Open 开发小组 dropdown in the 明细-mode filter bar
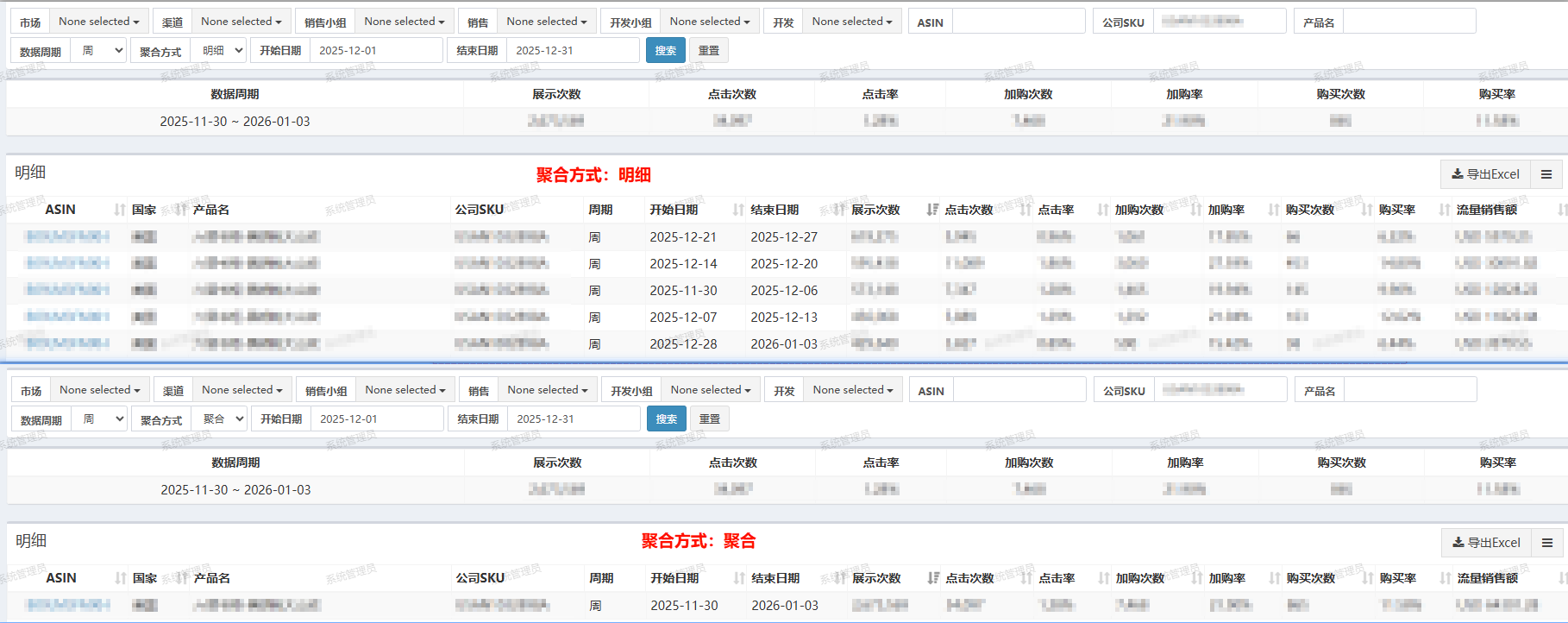 [710, 22]
